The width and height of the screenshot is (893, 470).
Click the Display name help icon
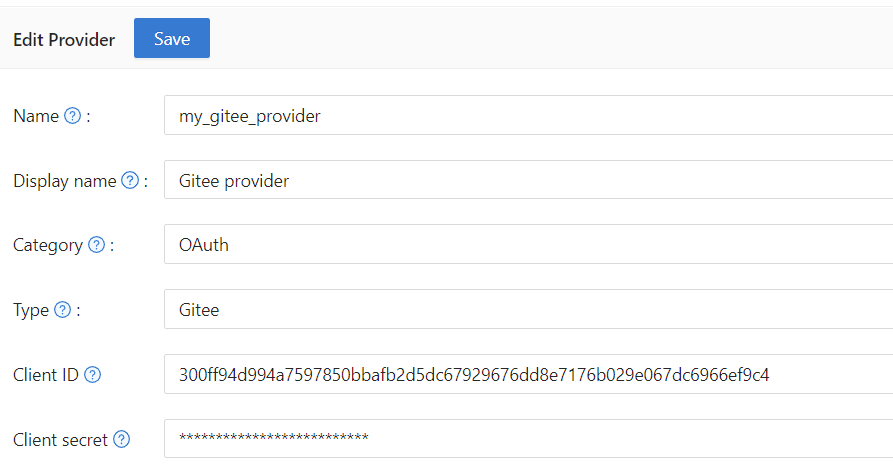click(129, 181)
